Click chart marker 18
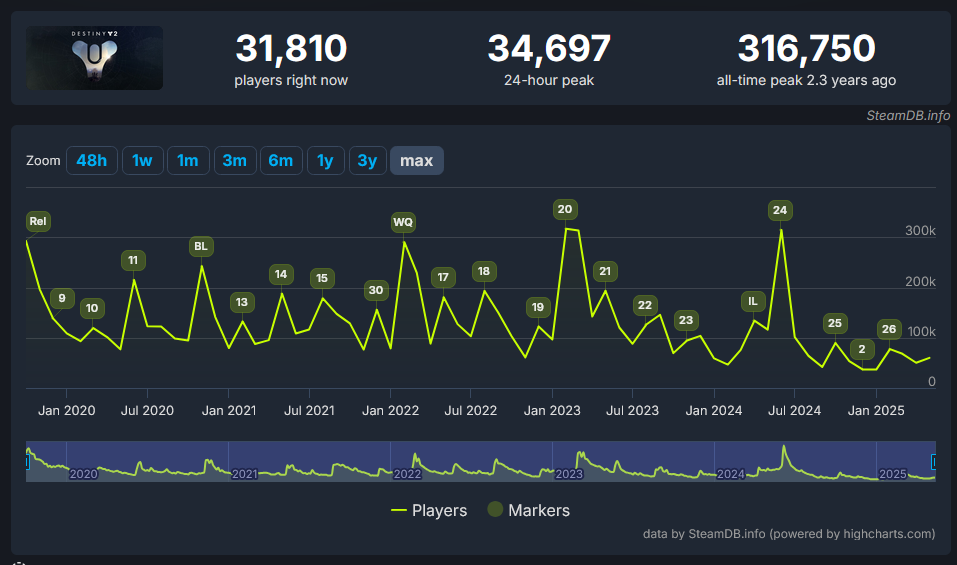The image size is (957, 565). pos(484,272)
